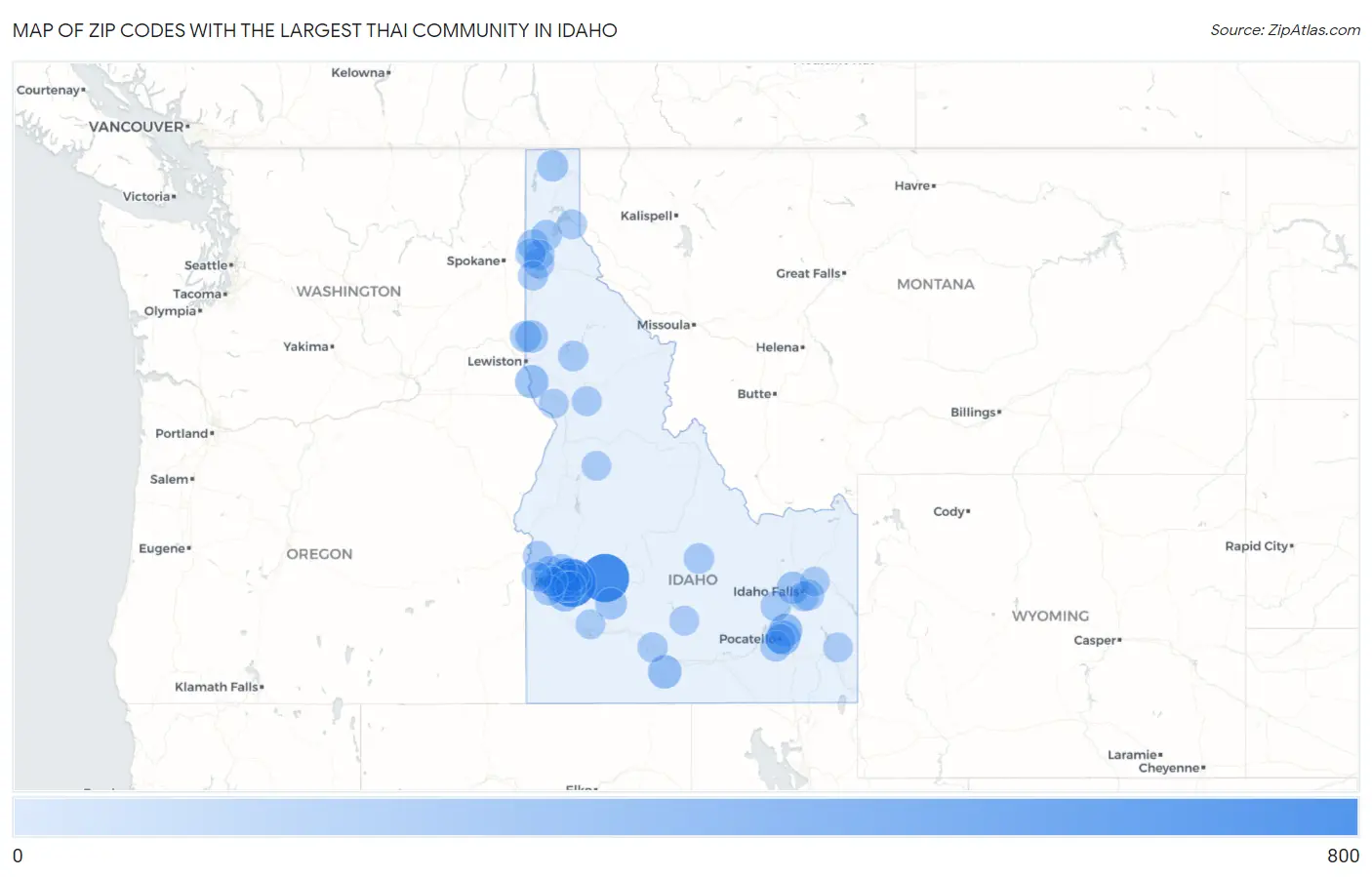Click the Courtenay city label
Viewport: 1372px width, 877px height.
point(48,90)
